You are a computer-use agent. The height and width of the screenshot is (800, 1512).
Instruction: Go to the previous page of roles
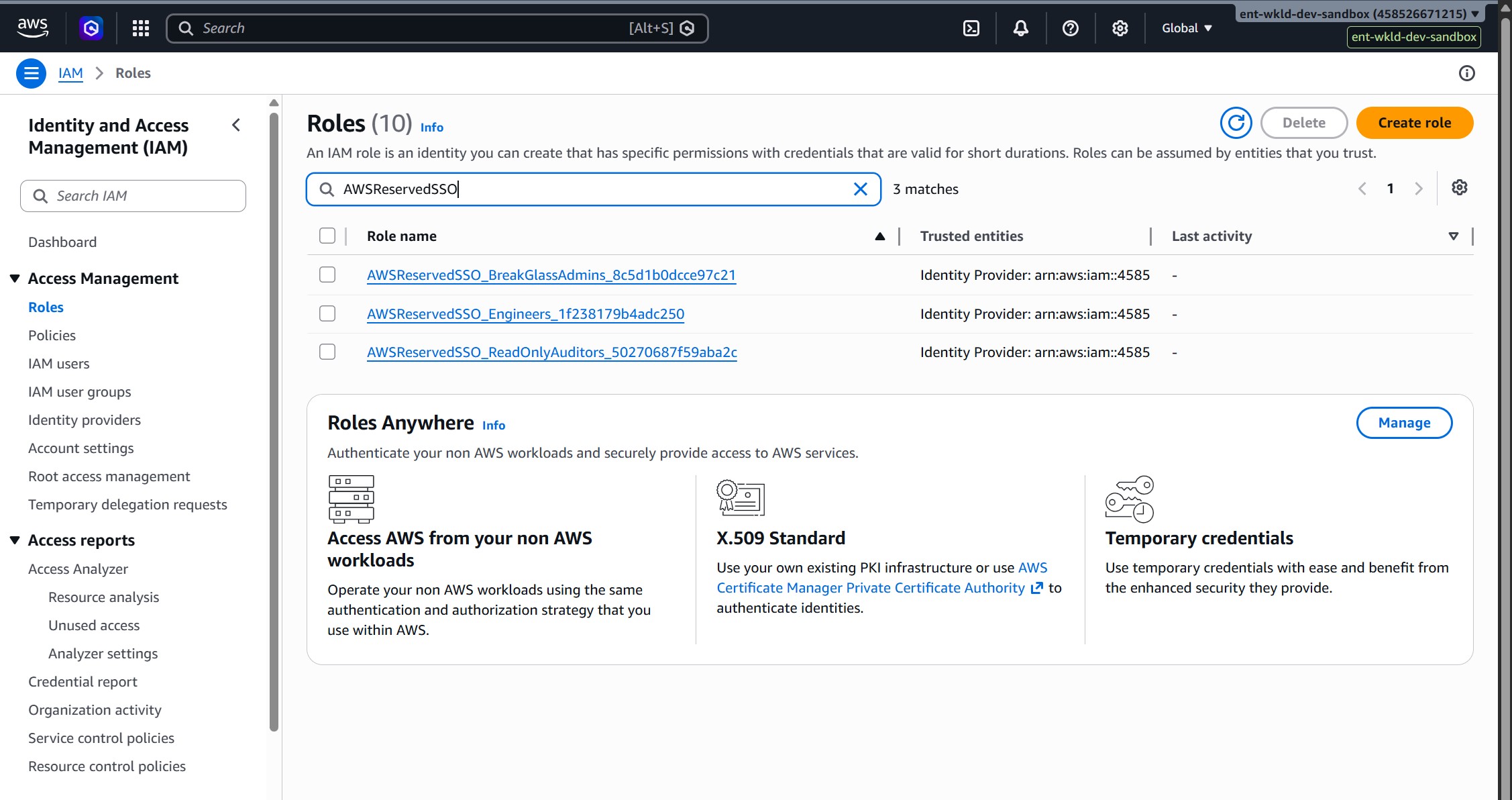1362,189
